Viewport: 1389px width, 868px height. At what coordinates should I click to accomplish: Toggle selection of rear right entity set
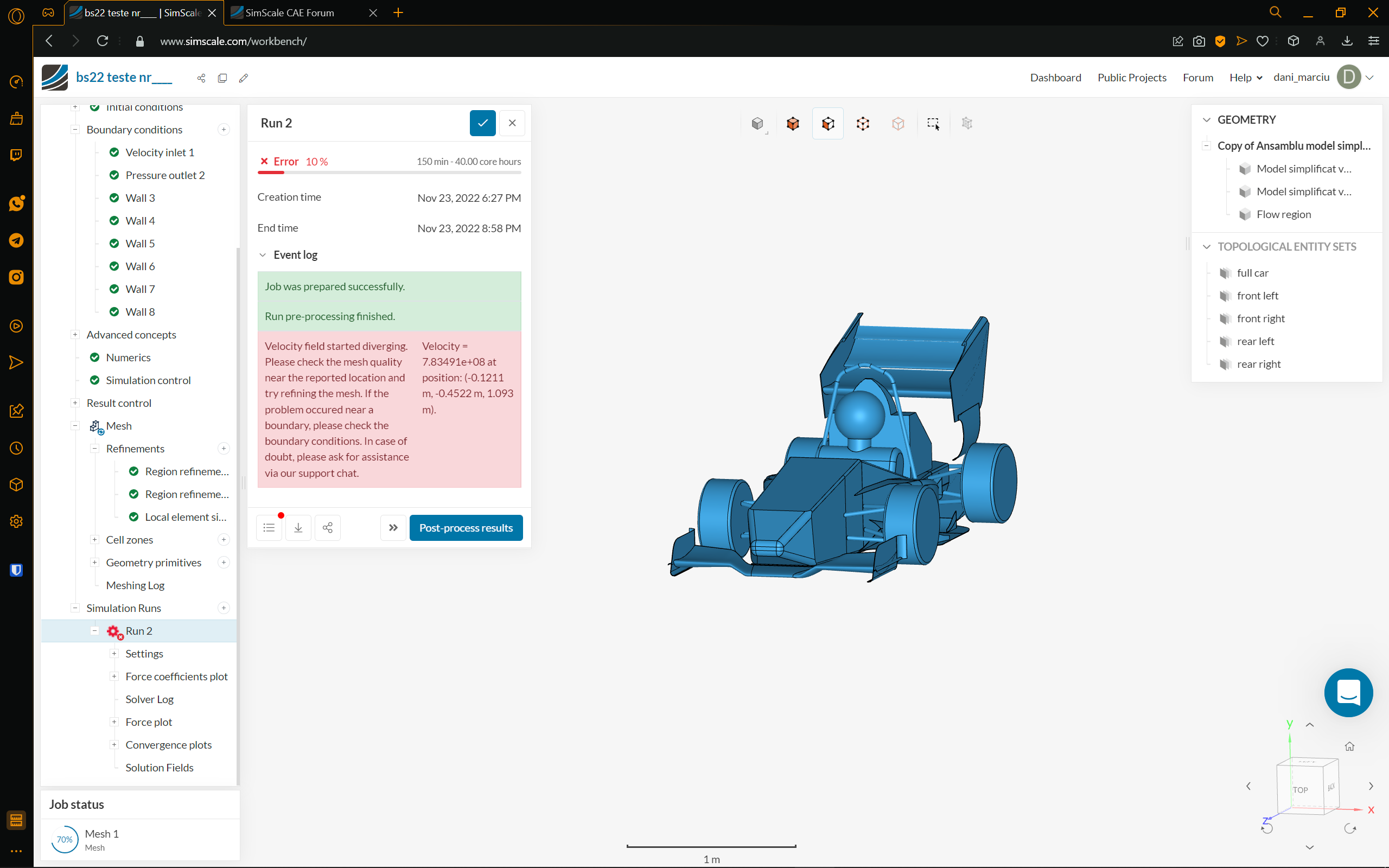coord(1259,363)
